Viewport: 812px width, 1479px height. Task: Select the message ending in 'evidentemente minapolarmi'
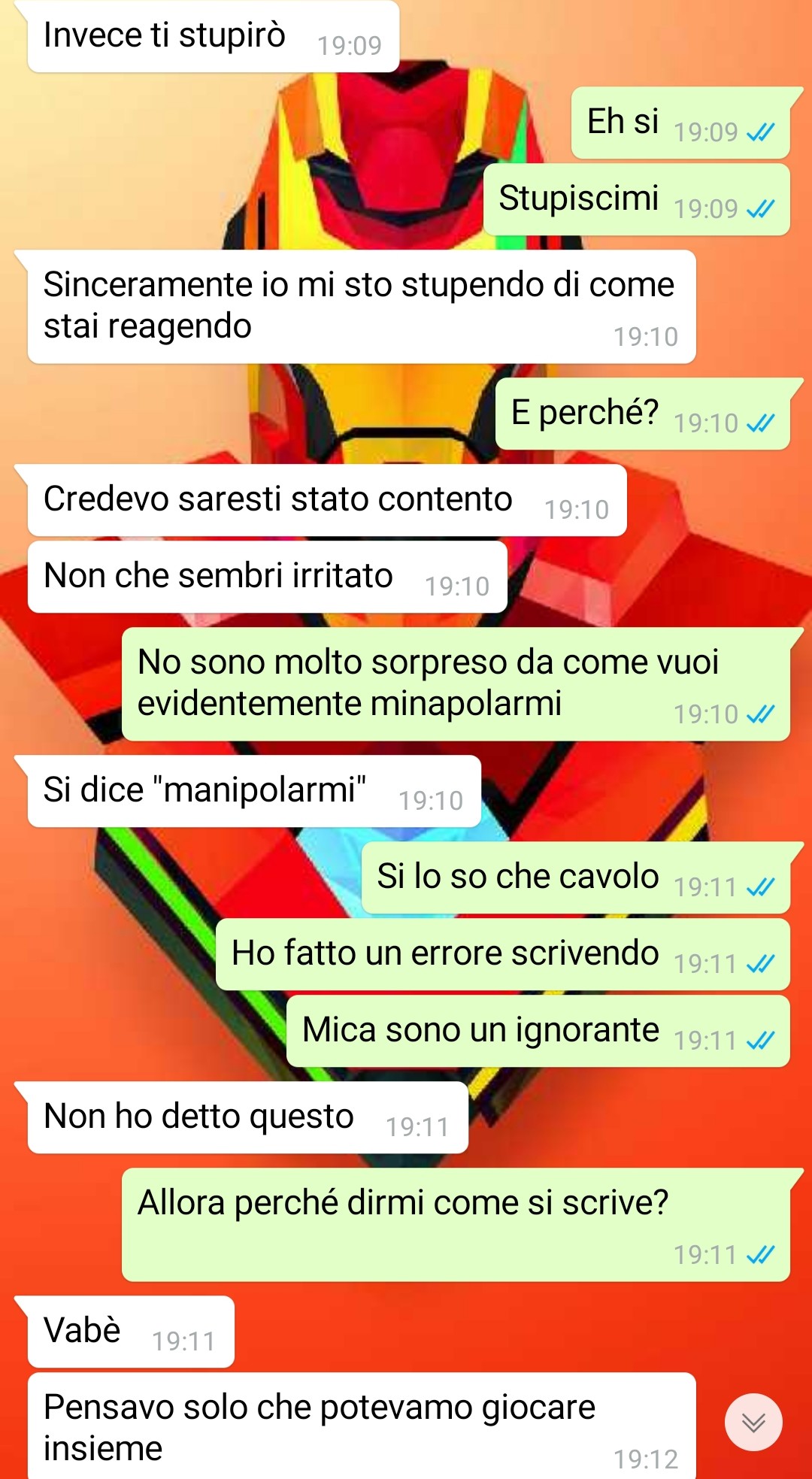[456, 684]
